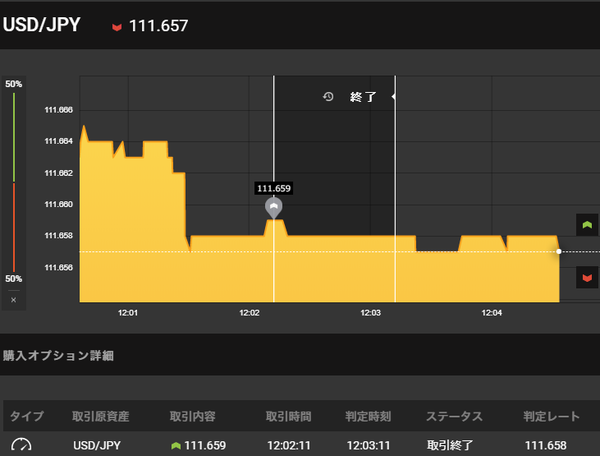The height and width of the screenshot is (456, 600).
Task: Click the 取引内容 column header
Action: click(x=192, y=416)
